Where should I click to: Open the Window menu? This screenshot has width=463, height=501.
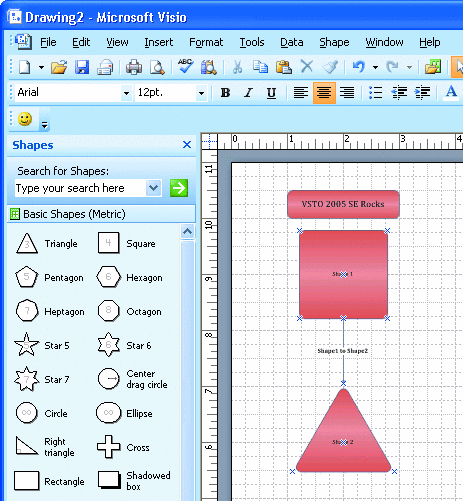(x=384, y=42)
